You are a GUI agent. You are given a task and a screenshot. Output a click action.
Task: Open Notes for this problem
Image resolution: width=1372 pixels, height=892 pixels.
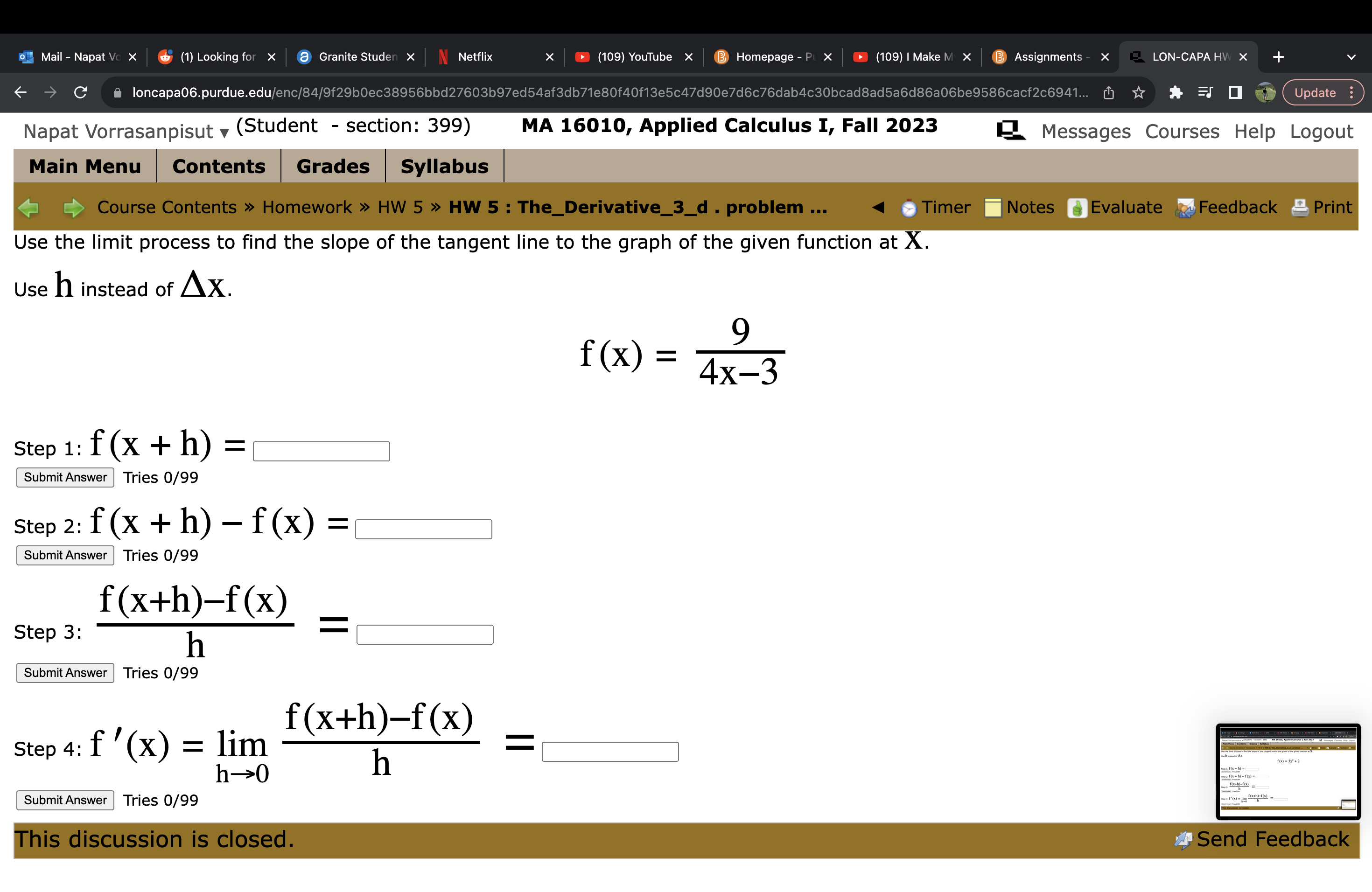pos(1020,208)
